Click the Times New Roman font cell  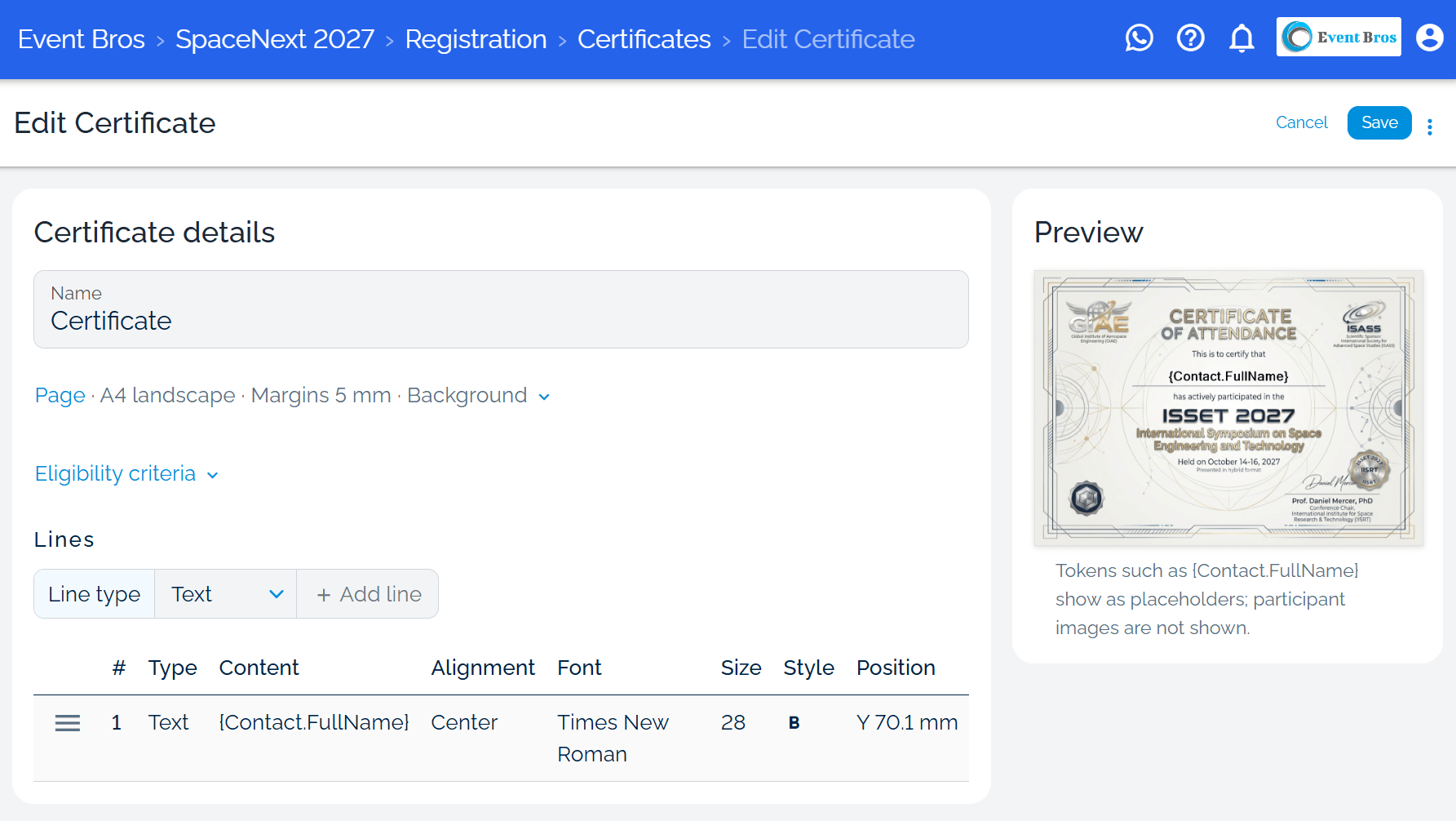click(613, 738)
